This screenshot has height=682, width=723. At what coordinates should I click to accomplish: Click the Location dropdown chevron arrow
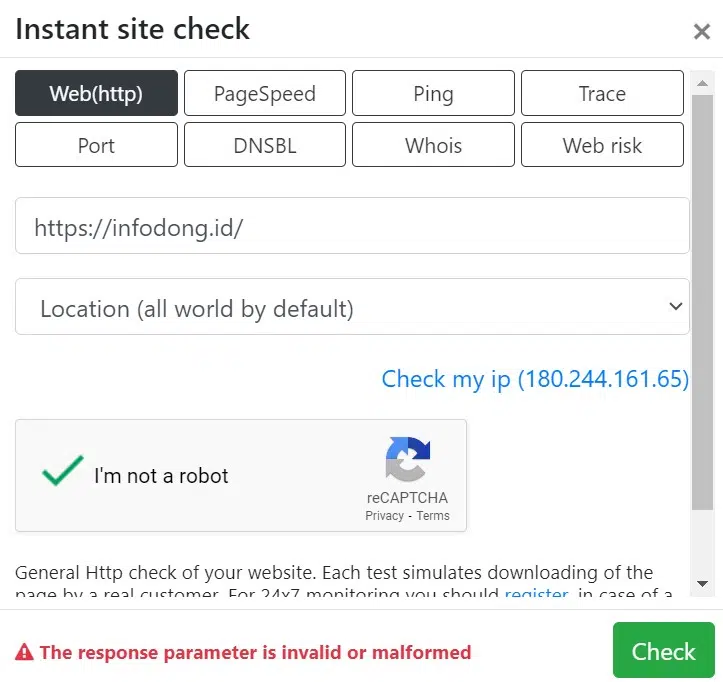[x=676, y=306]
